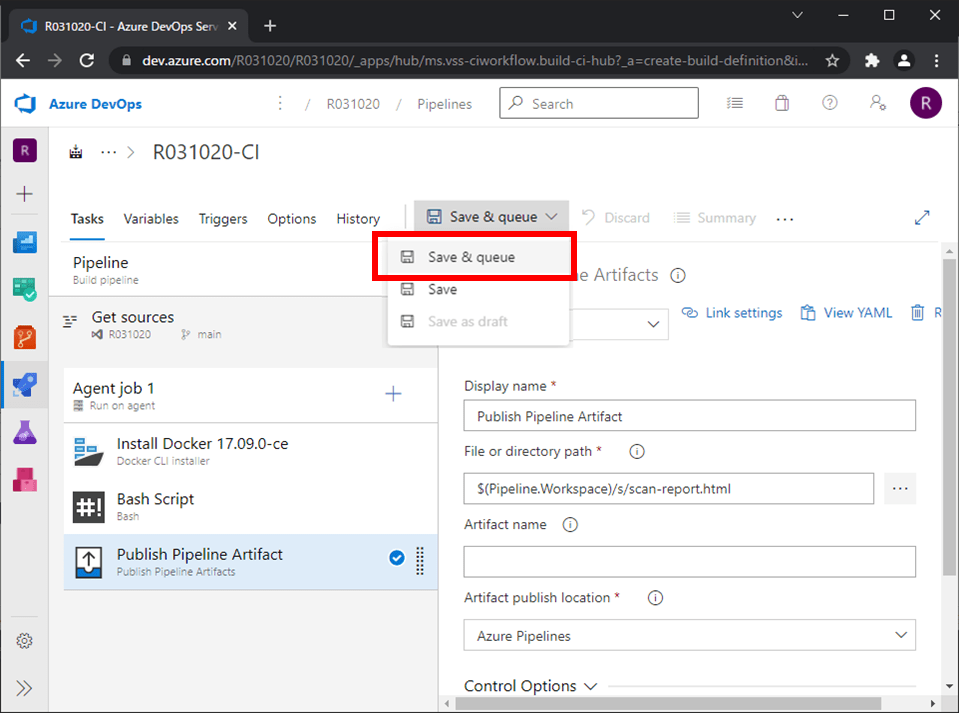Expand the sidebar with double chevron
959x713 pixels.
[x=24, y=688]
